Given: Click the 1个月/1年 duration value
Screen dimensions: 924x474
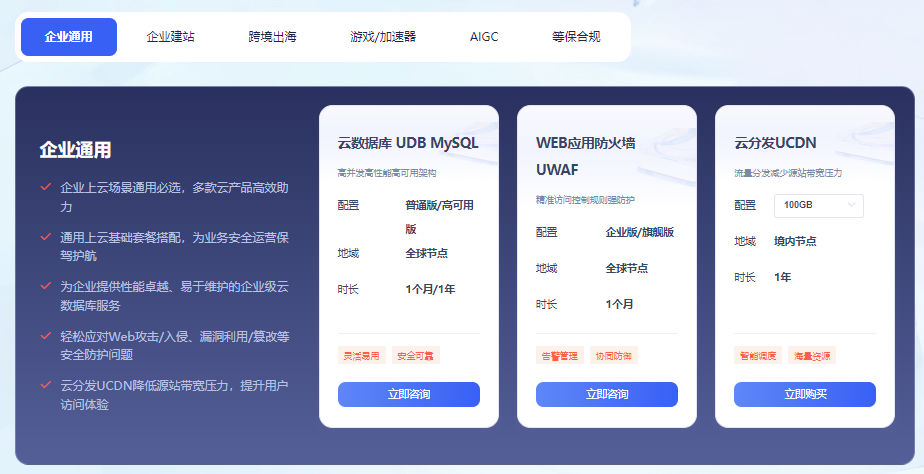Looking at the screenshot, I should [x=430, y=289].
